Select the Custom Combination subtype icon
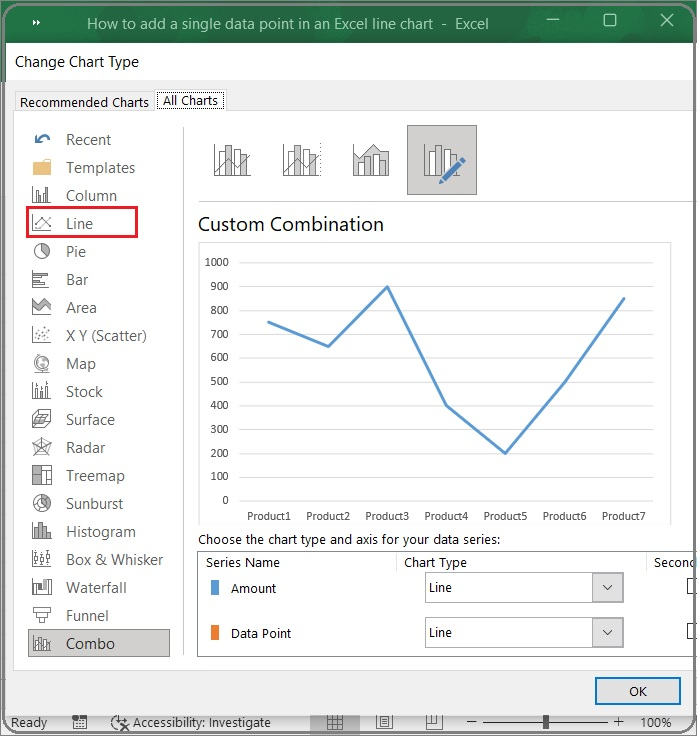 442,160
